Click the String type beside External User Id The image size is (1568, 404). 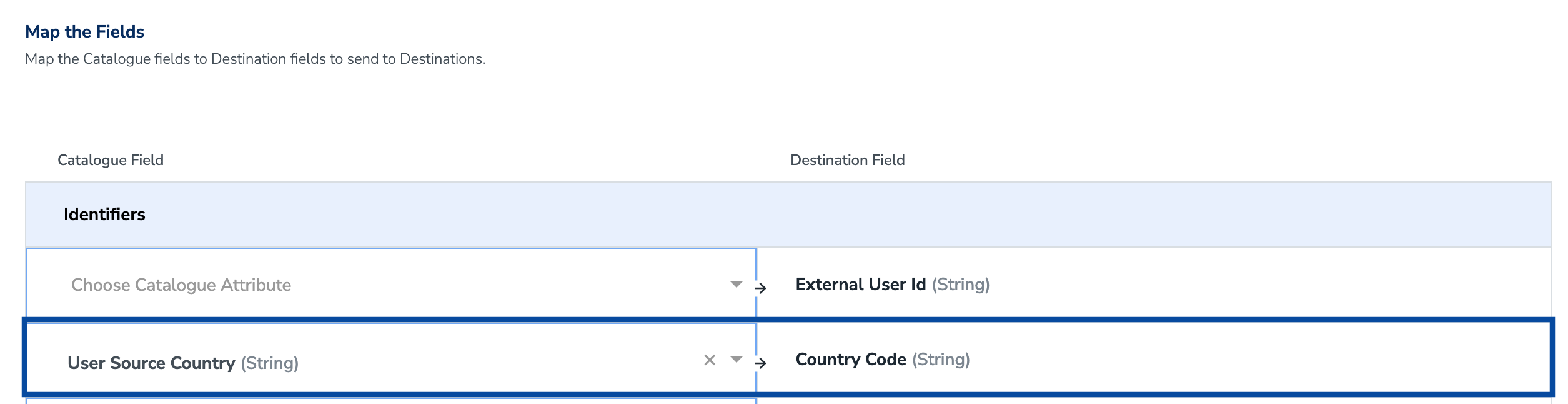coord(961,285)
